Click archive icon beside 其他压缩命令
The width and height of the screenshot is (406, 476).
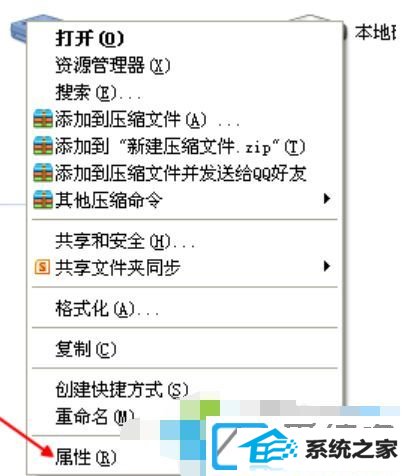(x=43, y=200)
